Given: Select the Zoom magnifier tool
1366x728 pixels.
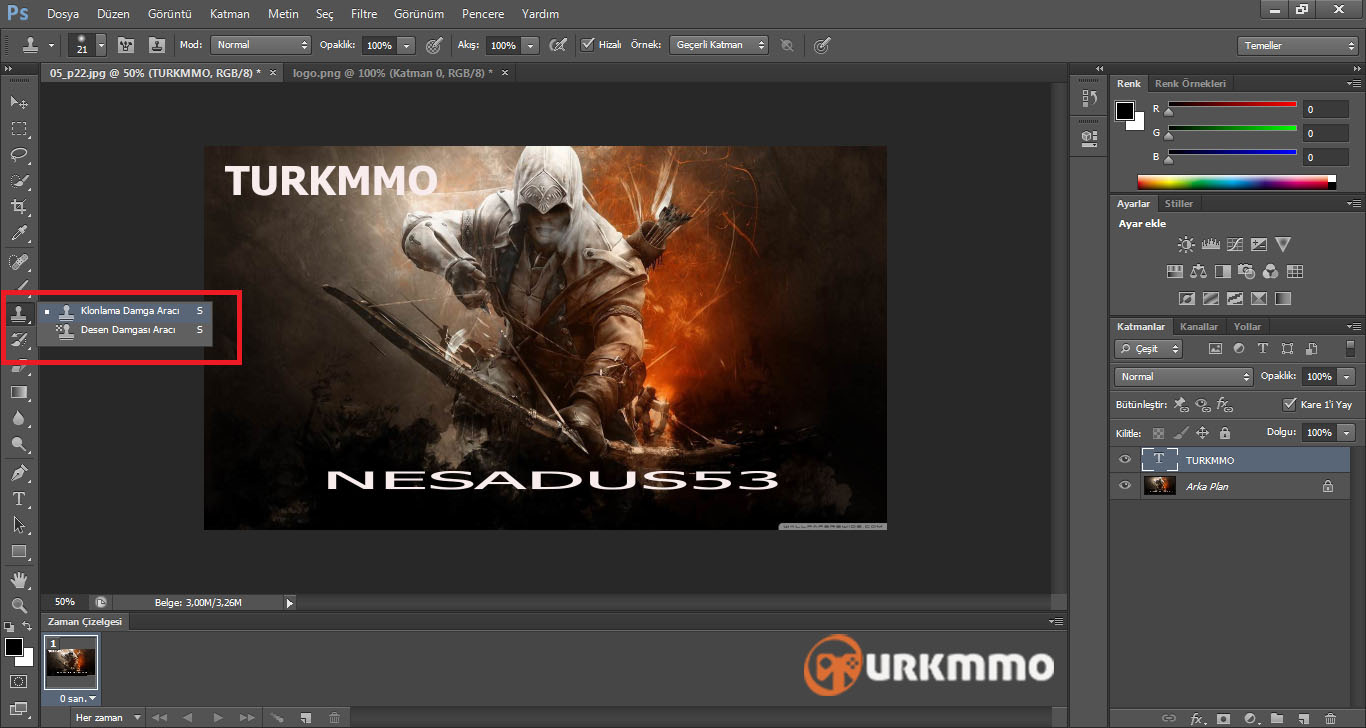Looking at the screenshot, I should click(19, 606).
